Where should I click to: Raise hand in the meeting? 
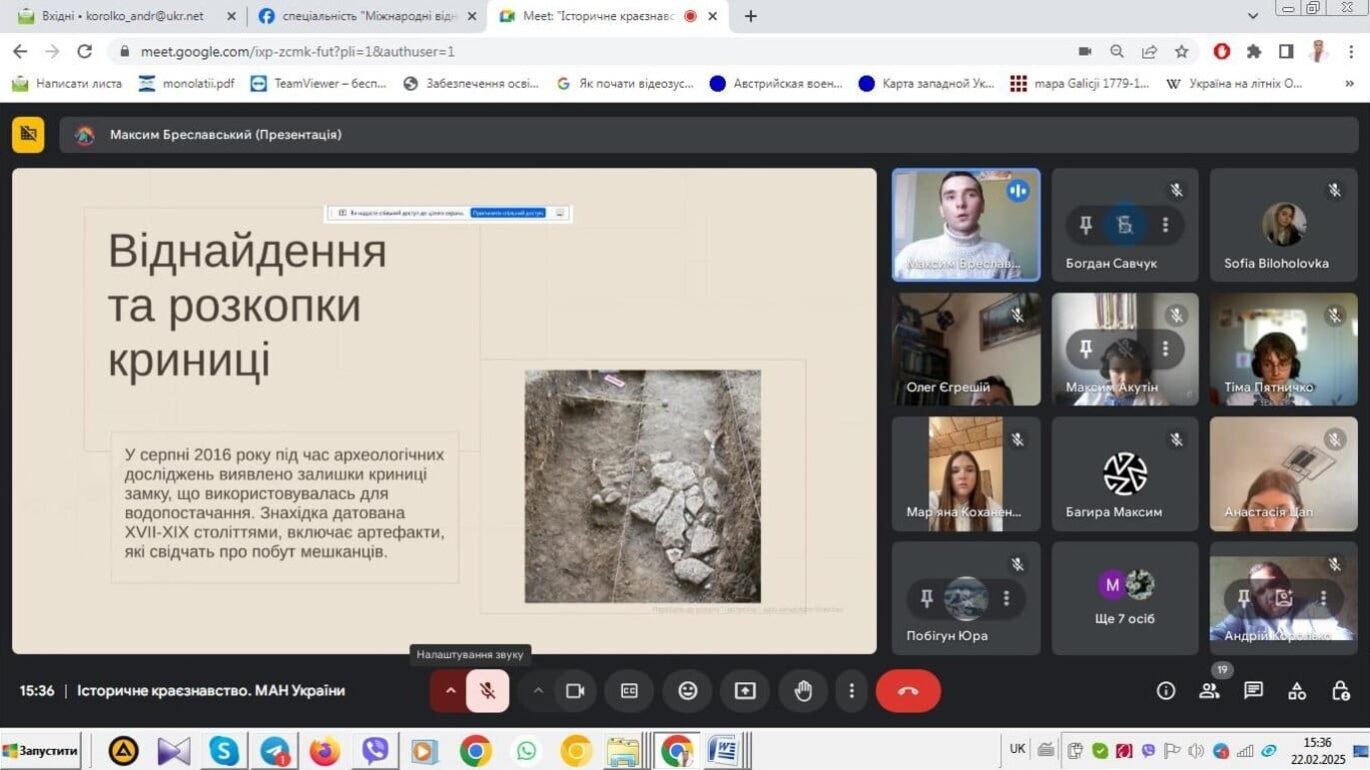[x=803, y=691]
